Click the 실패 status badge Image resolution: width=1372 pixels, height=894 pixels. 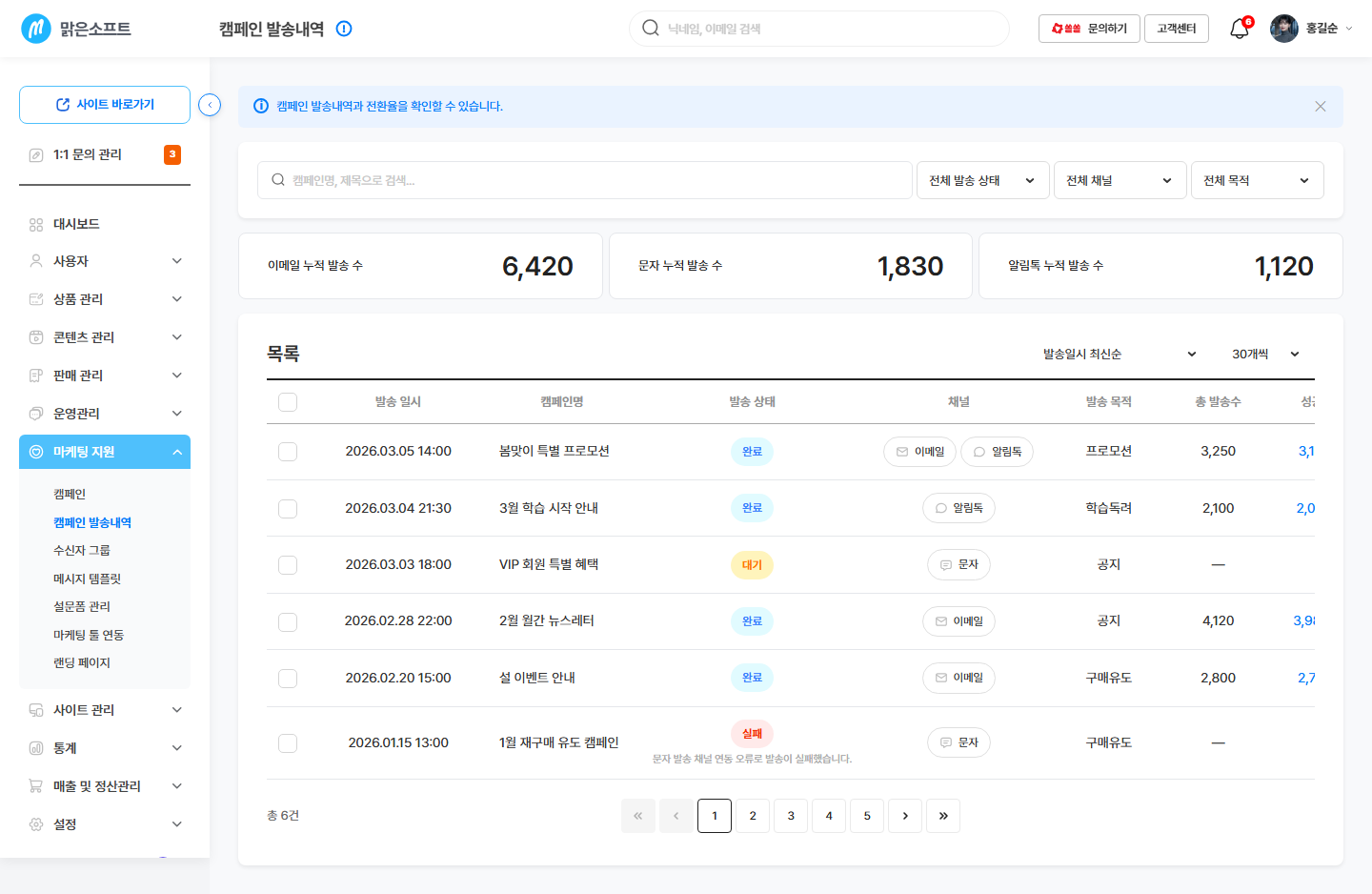[x=752, y=734]
